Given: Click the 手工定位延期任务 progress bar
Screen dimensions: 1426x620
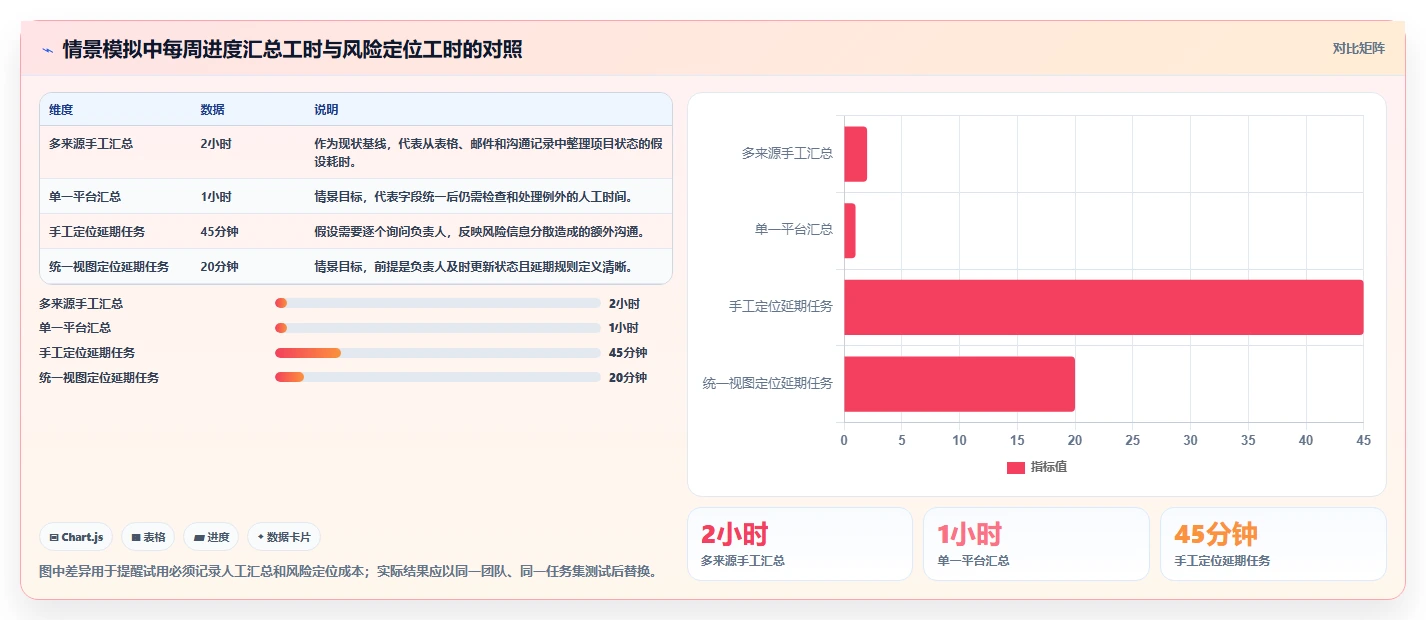Looking at the screenshot, I should (x=437, y=353).
